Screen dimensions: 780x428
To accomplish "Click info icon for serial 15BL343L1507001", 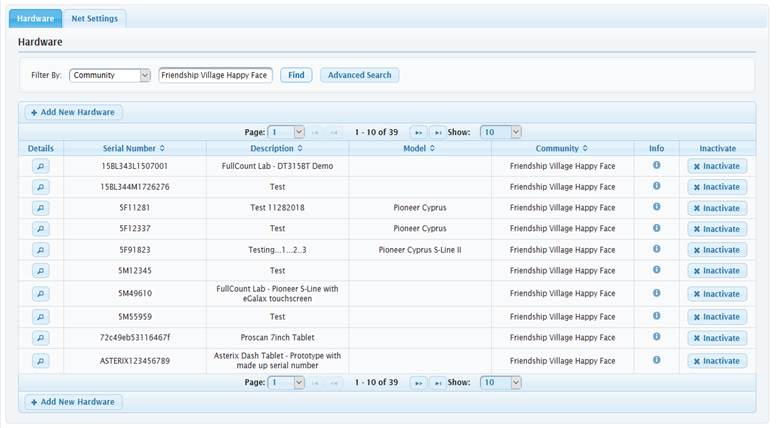I will pyautogui.click(x=657, y=165).
